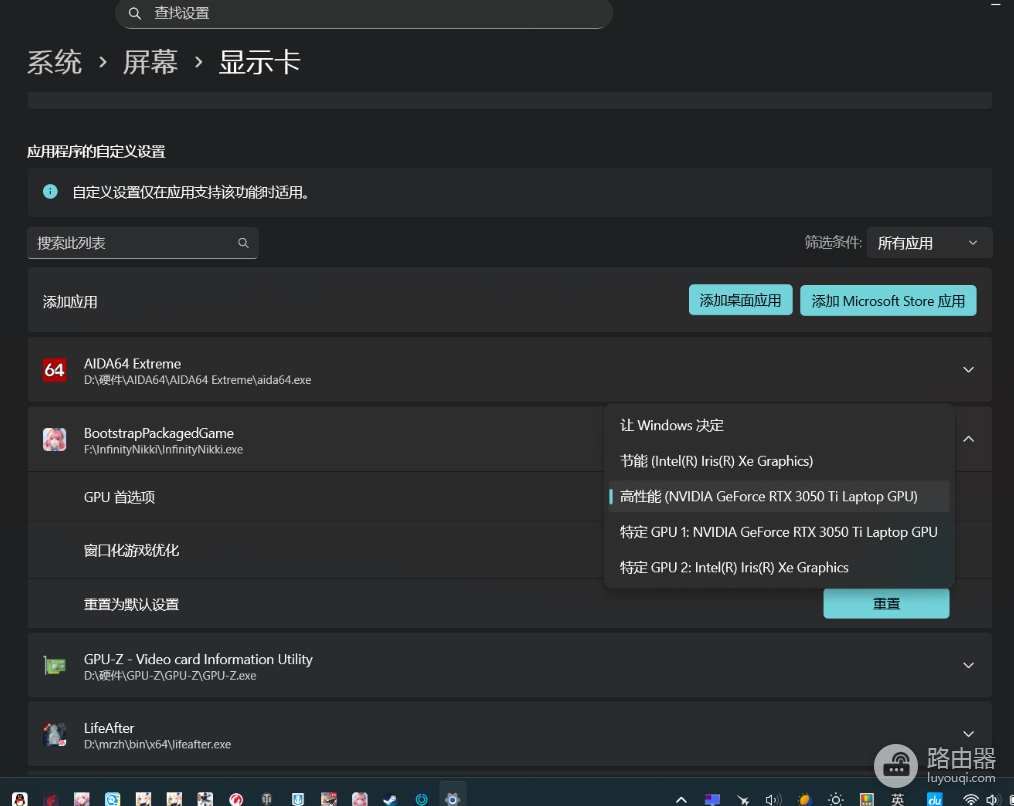The width and height of the screenshot is (1014, 806).
Task: Click the D:\mrzh\bin\x64\lifeafter.exe path text
Action: 157,745
